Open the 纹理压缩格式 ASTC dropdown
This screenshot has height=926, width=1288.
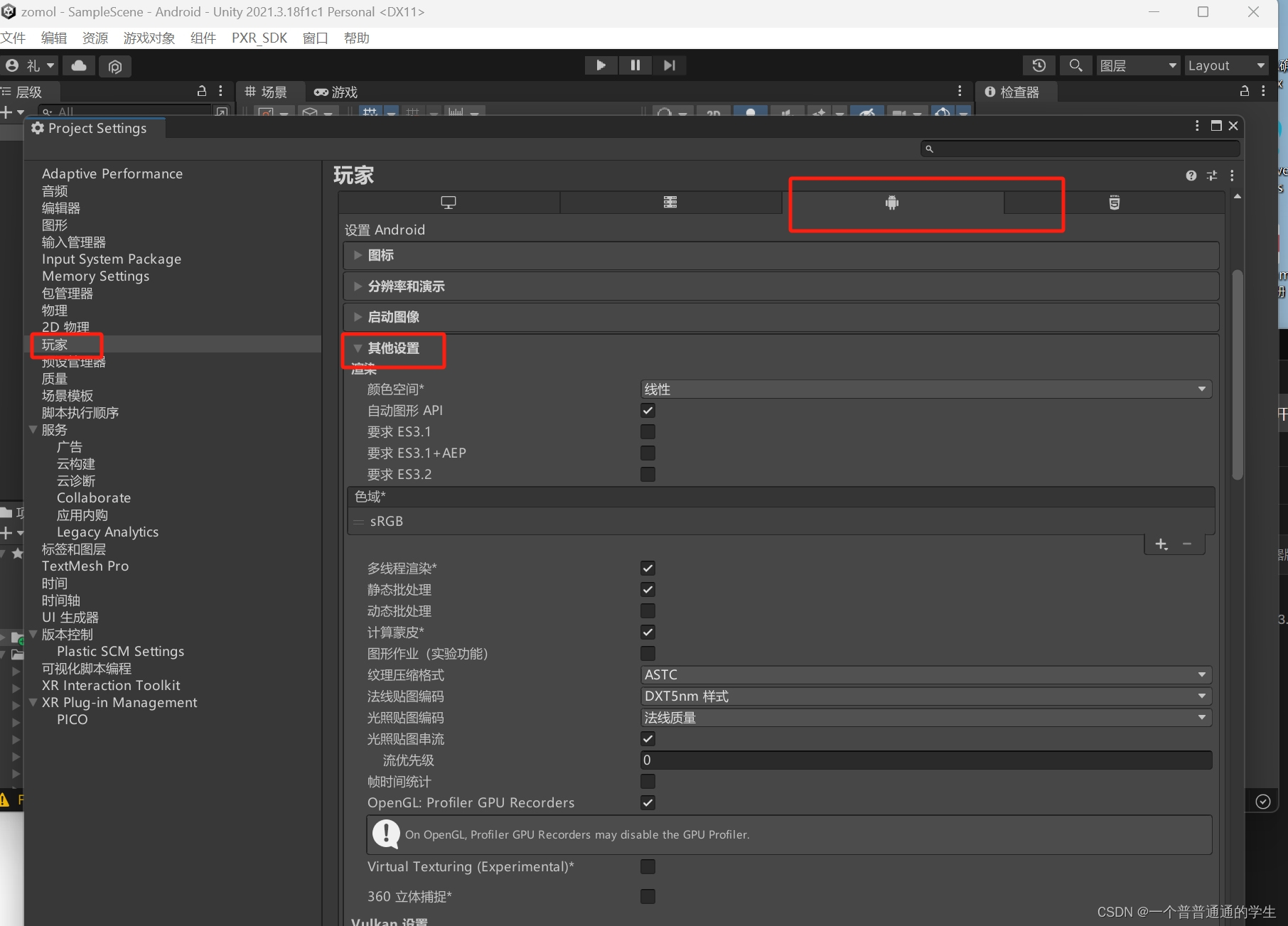926,675
